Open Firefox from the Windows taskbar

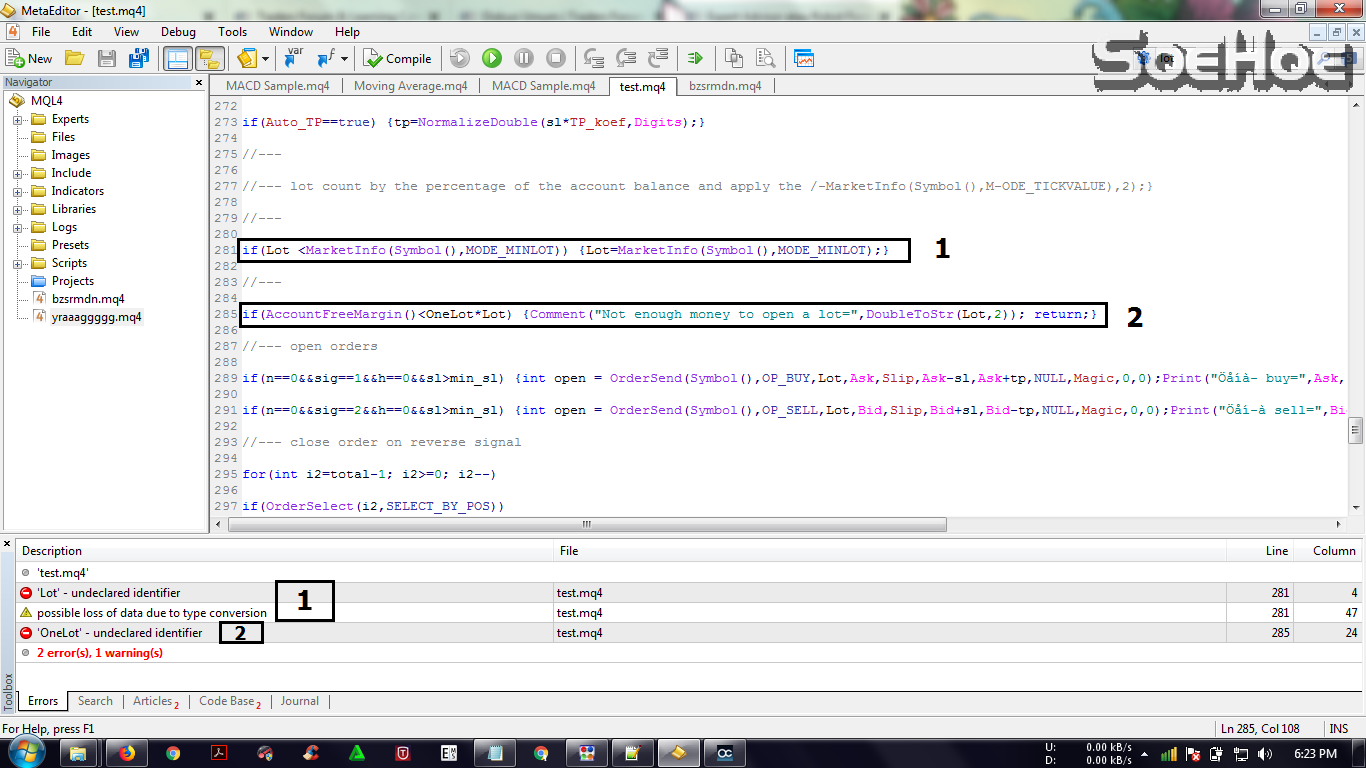point(127,753)
